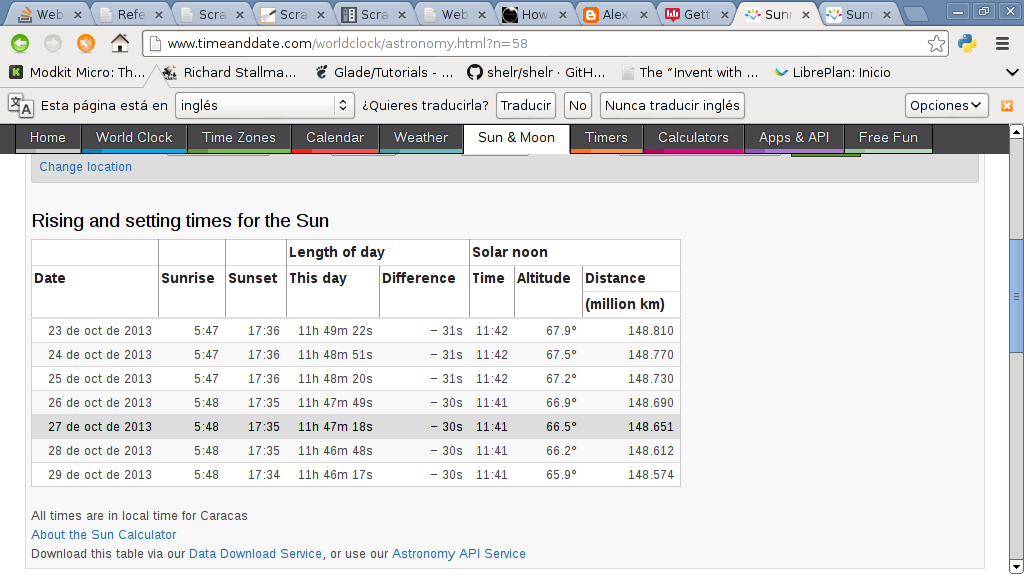Screen dimensions: 1024x574
Task: Open the Modkit Micro bookmark
Action: click(78, 72)
